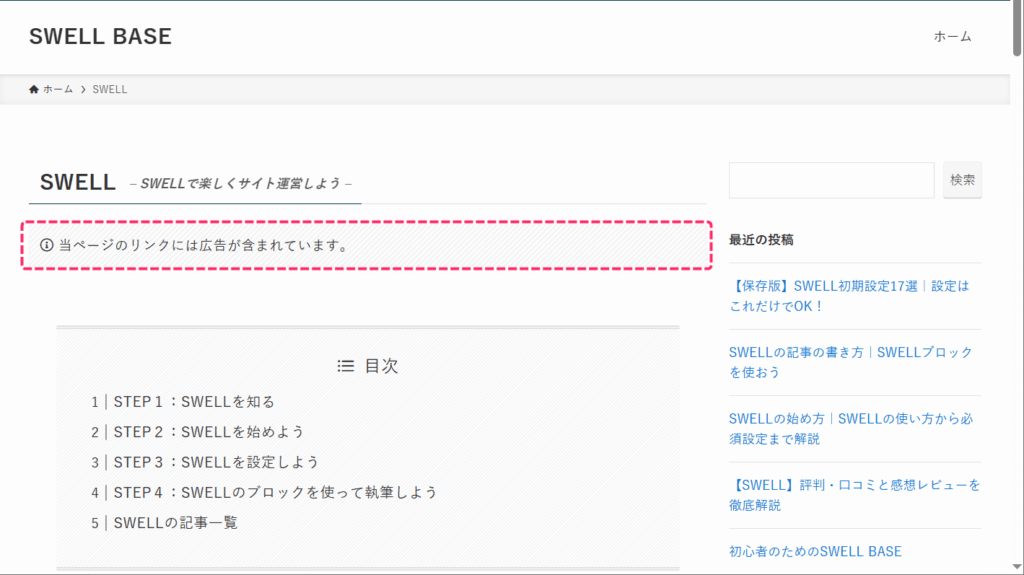Screen dimensions: 1024x575
Task: Click the SWELL breadcrumb text
Action: (x=110, y=90)
